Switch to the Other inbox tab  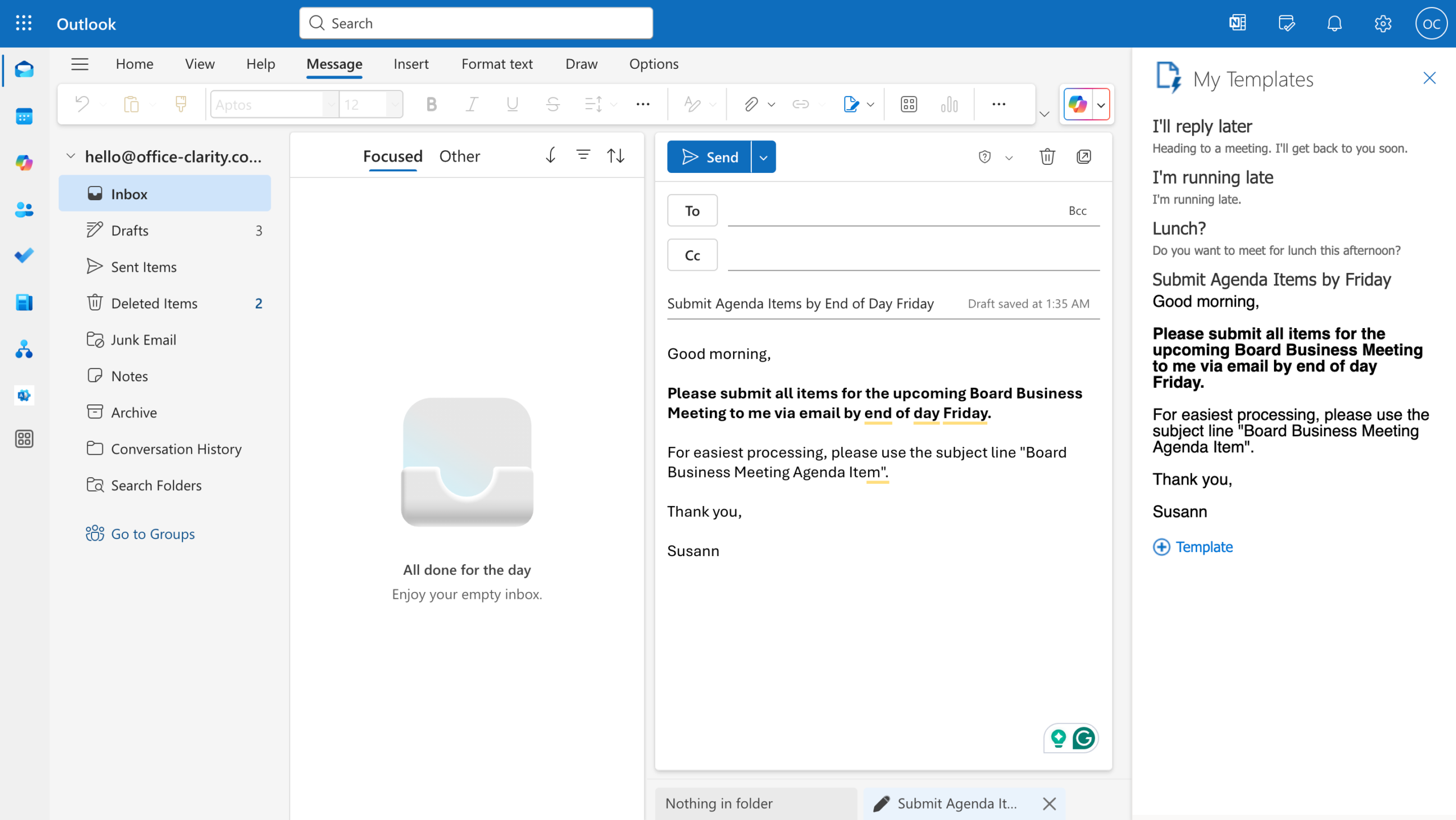pos(459,156)
